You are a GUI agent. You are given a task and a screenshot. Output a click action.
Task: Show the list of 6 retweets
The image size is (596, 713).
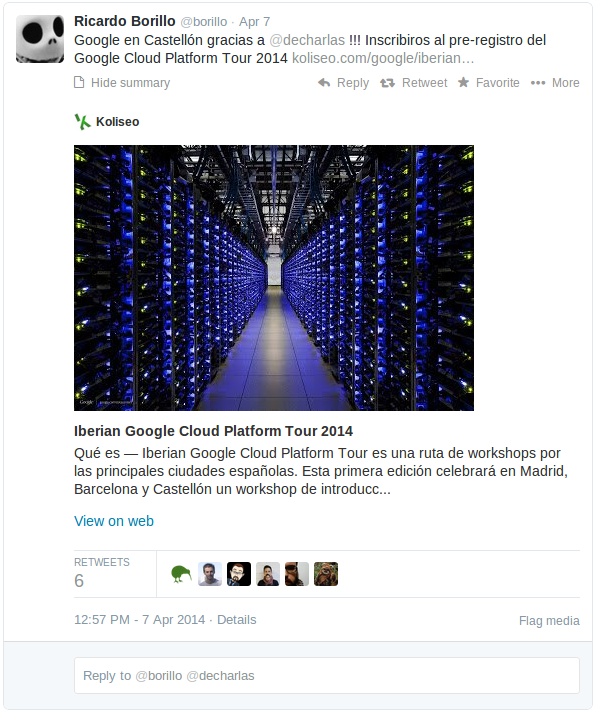click(102, 574)
